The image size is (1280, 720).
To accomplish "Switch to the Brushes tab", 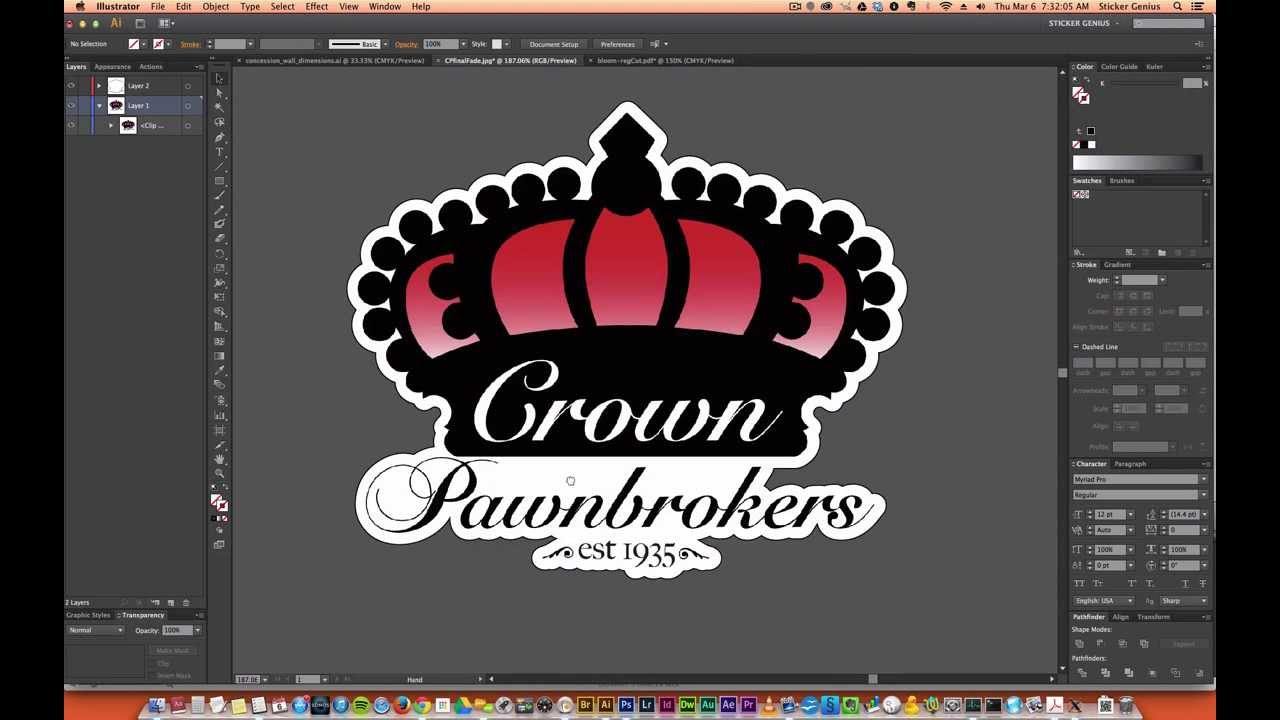I will point(1122,181).
